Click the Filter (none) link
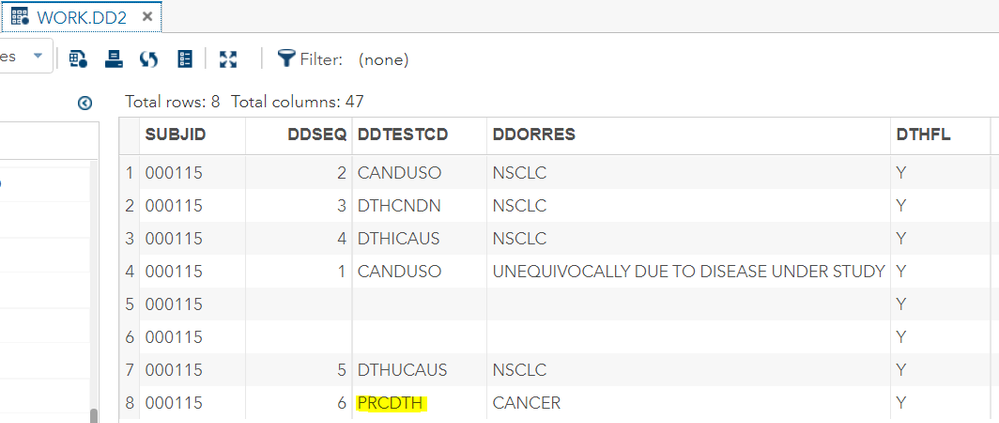999x423 pixels. [383, 60]
